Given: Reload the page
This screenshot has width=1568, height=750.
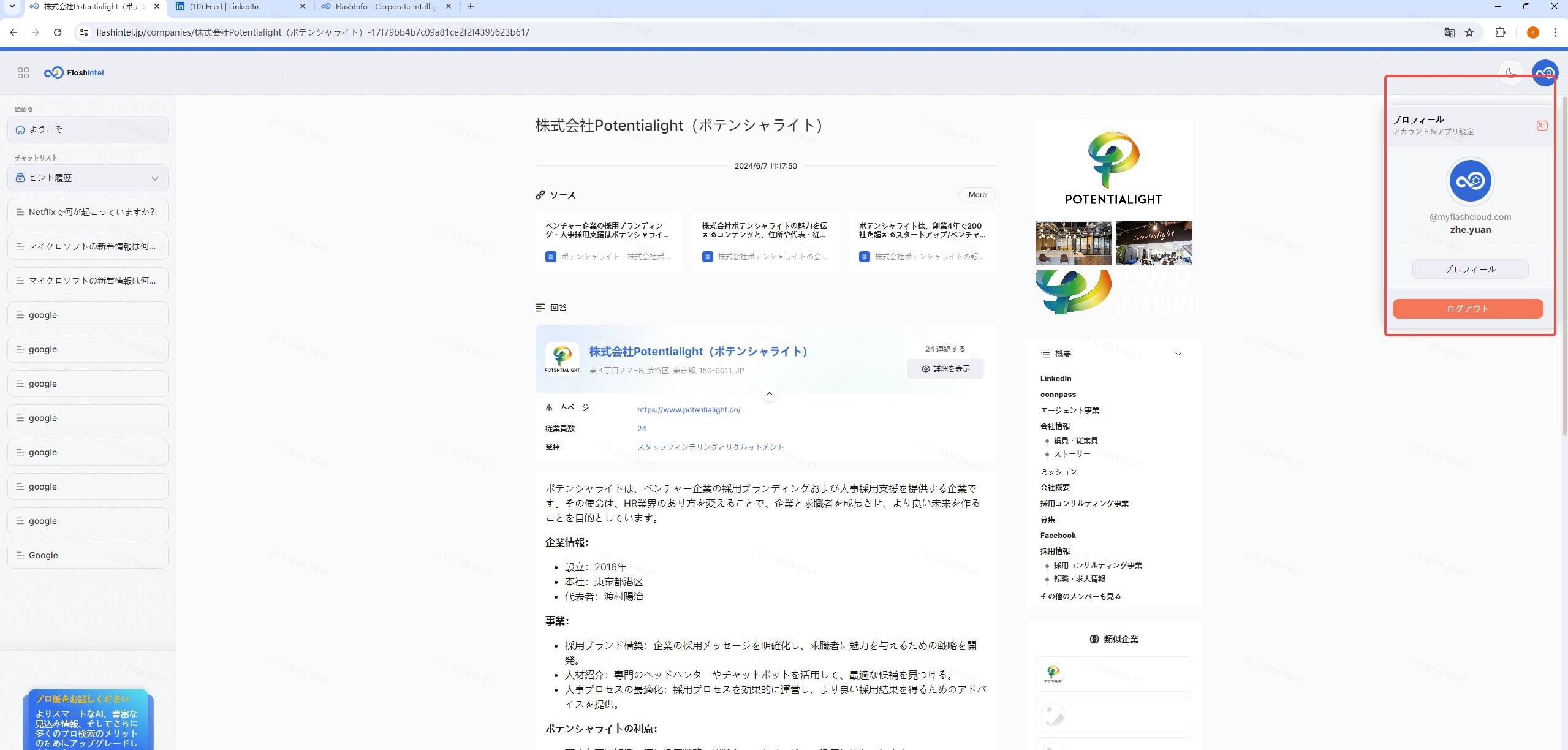Looking at the screenshot, I should click(x=58, y=32).
